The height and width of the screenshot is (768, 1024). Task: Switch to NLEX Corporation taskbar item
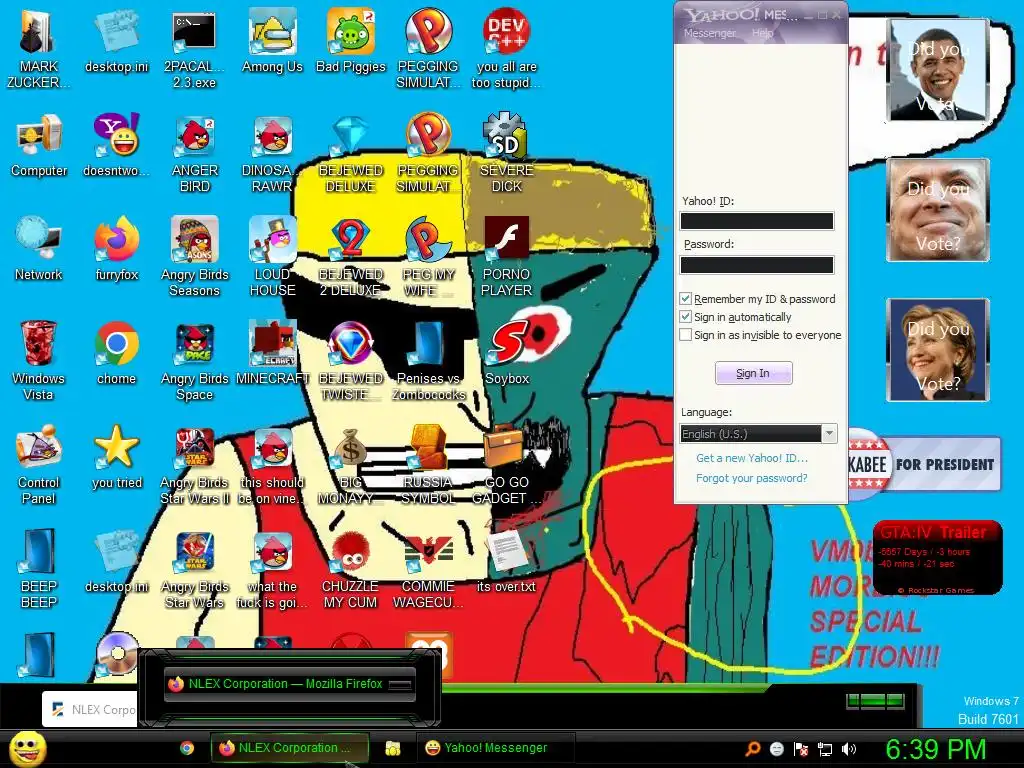pos(289,748)
